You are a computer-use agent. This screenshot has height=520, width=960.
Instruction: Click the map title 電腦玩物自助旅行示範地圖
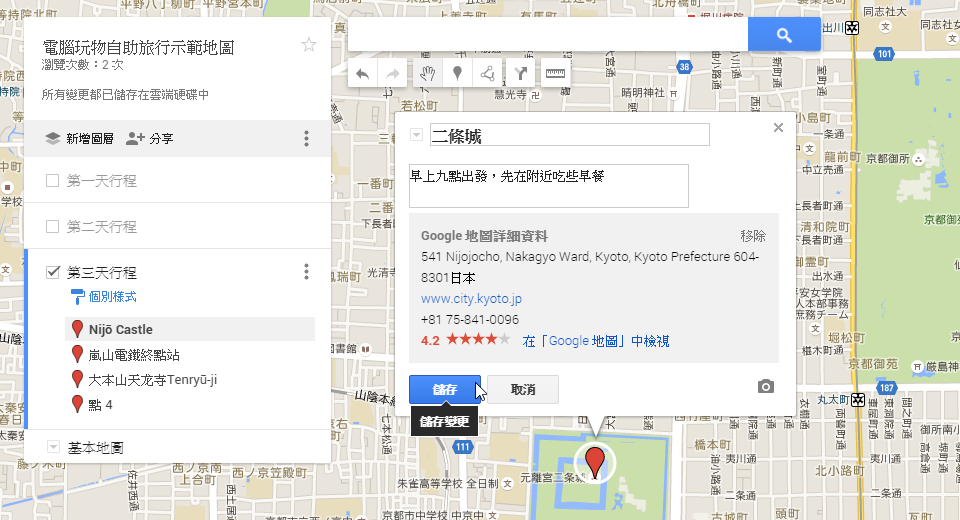138,47
